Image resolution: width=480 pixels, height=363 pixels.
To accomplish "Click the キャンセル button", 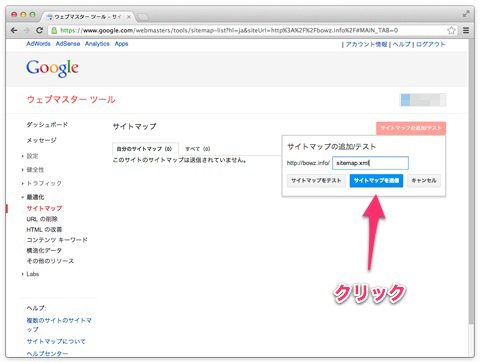I will point(424,181).
